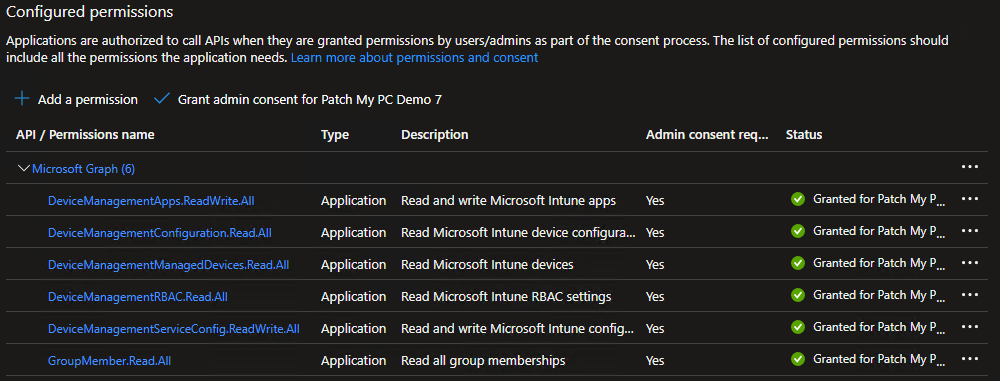Click the Admin consent required column header
The width and height of the screenshot is (1000, 381).
tap(707, 135)
